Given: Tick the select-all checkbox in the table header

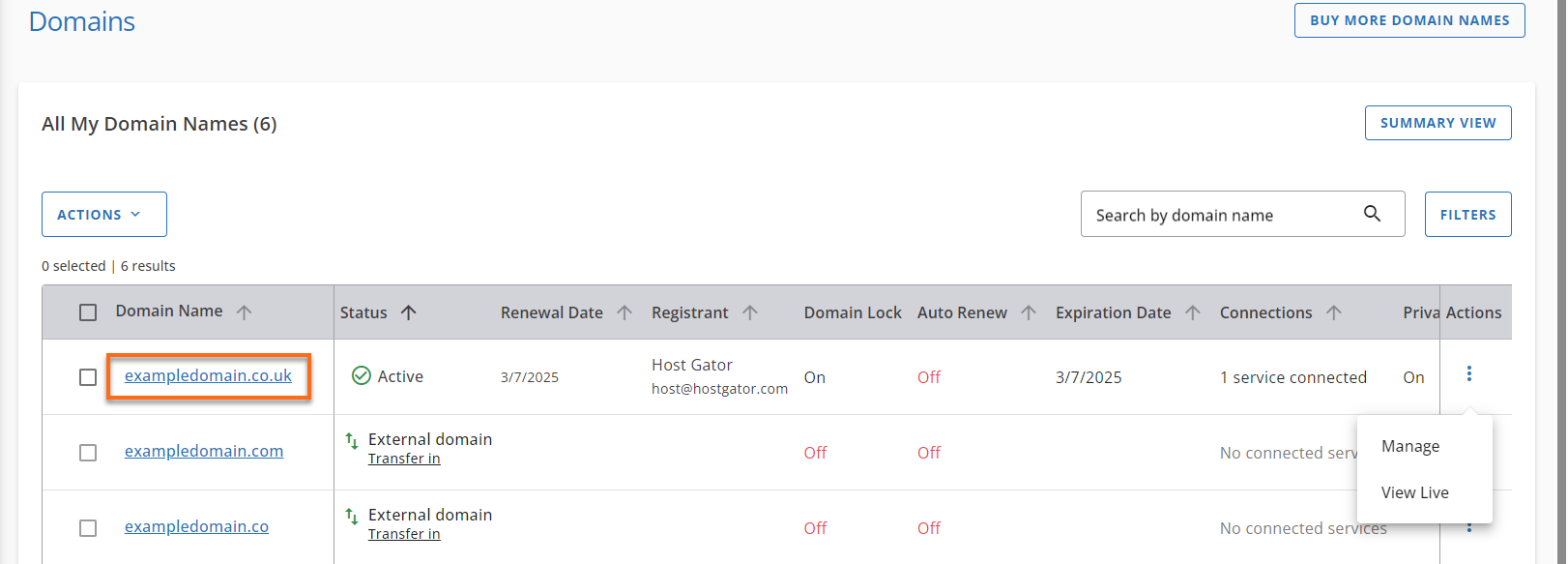Looking at the screenshot, I should tap(88, 311).
